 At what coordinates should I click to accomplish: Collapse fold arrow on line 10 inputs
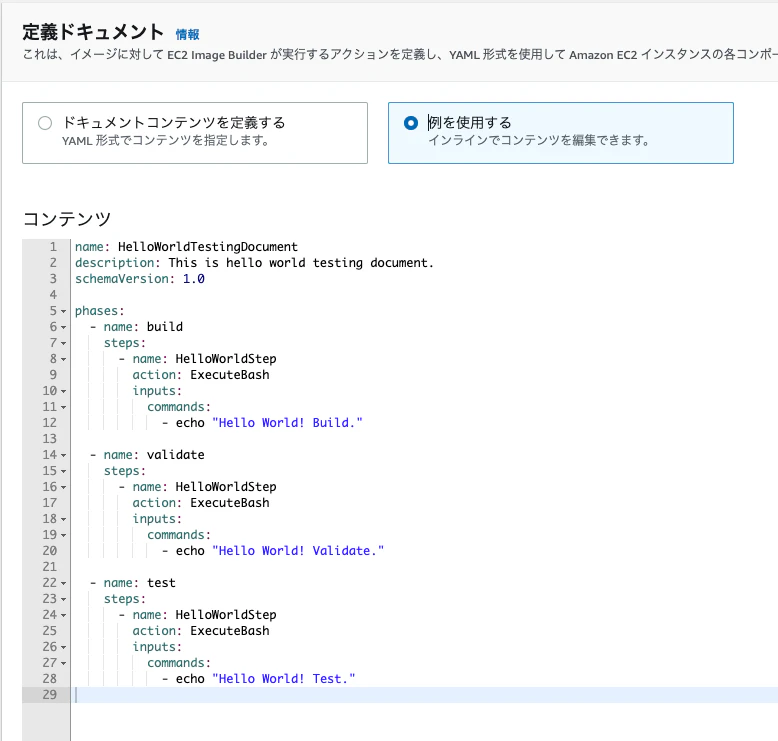(64, 392)
